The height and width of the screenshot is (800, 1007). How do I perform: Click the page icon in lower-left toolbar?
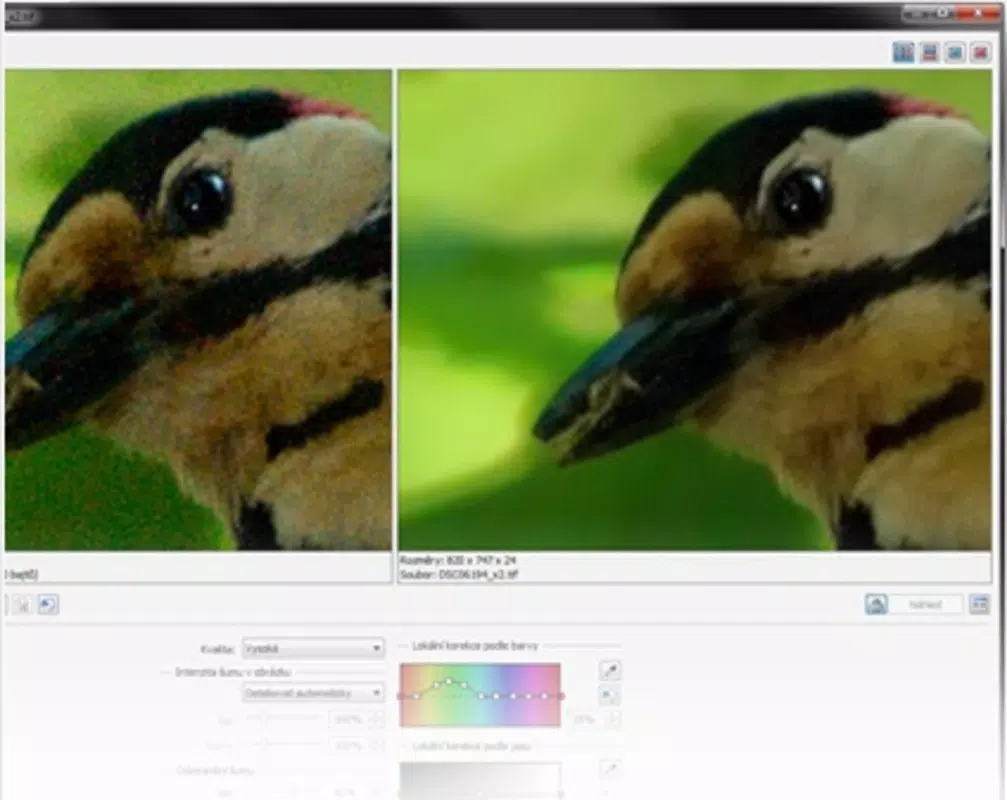coord(22,605)
